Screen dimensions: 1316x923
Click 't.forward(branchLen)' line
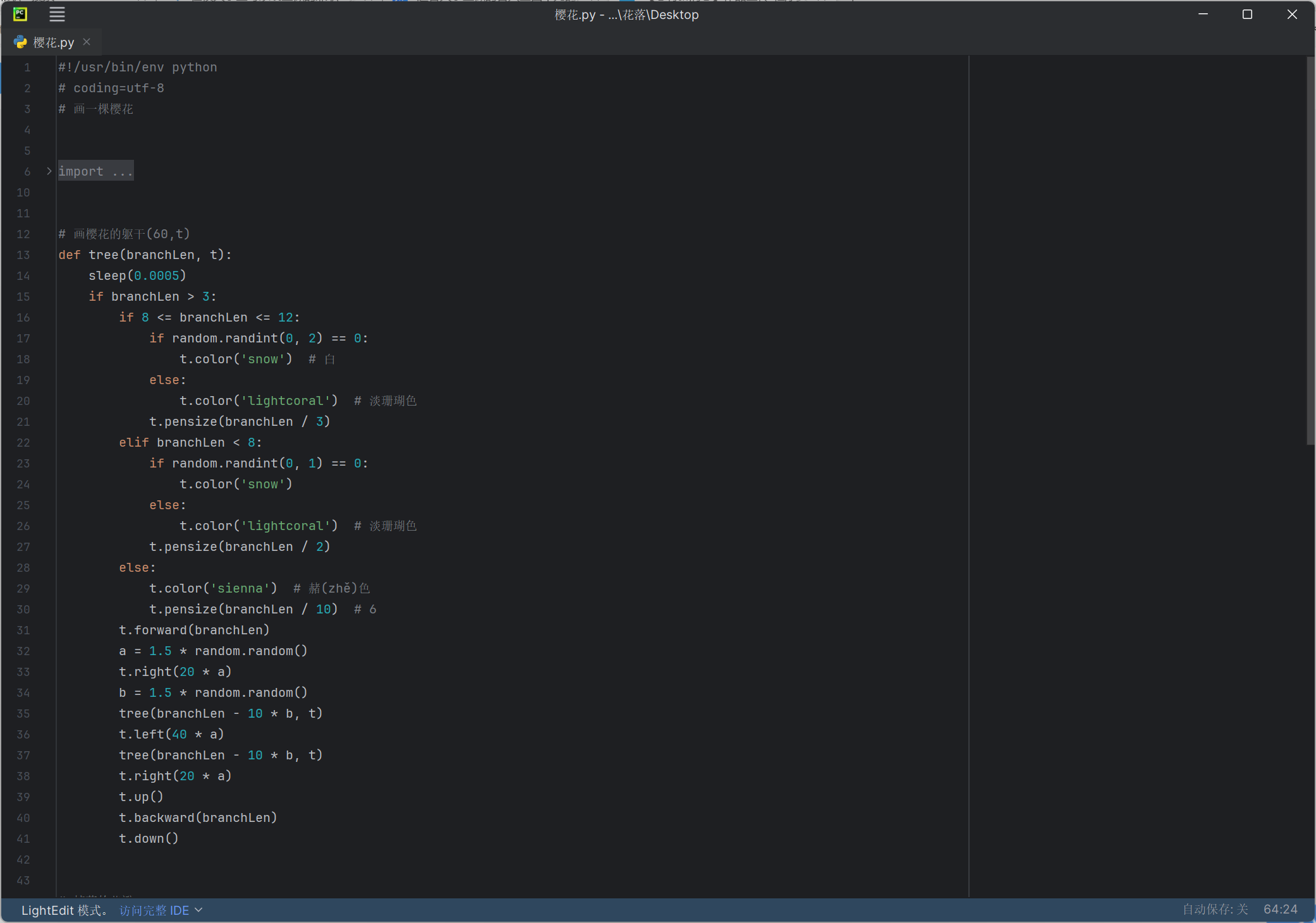194,630
